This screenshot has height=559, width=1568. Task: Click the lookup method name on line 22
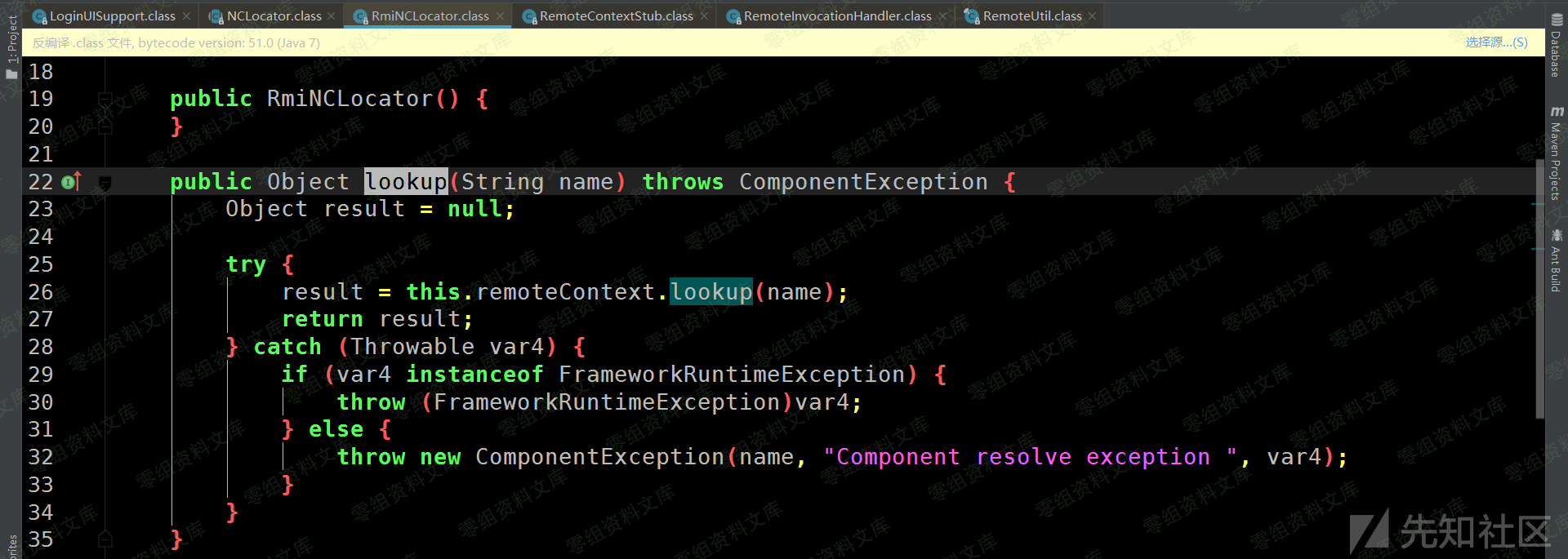[x=406, y=182]
